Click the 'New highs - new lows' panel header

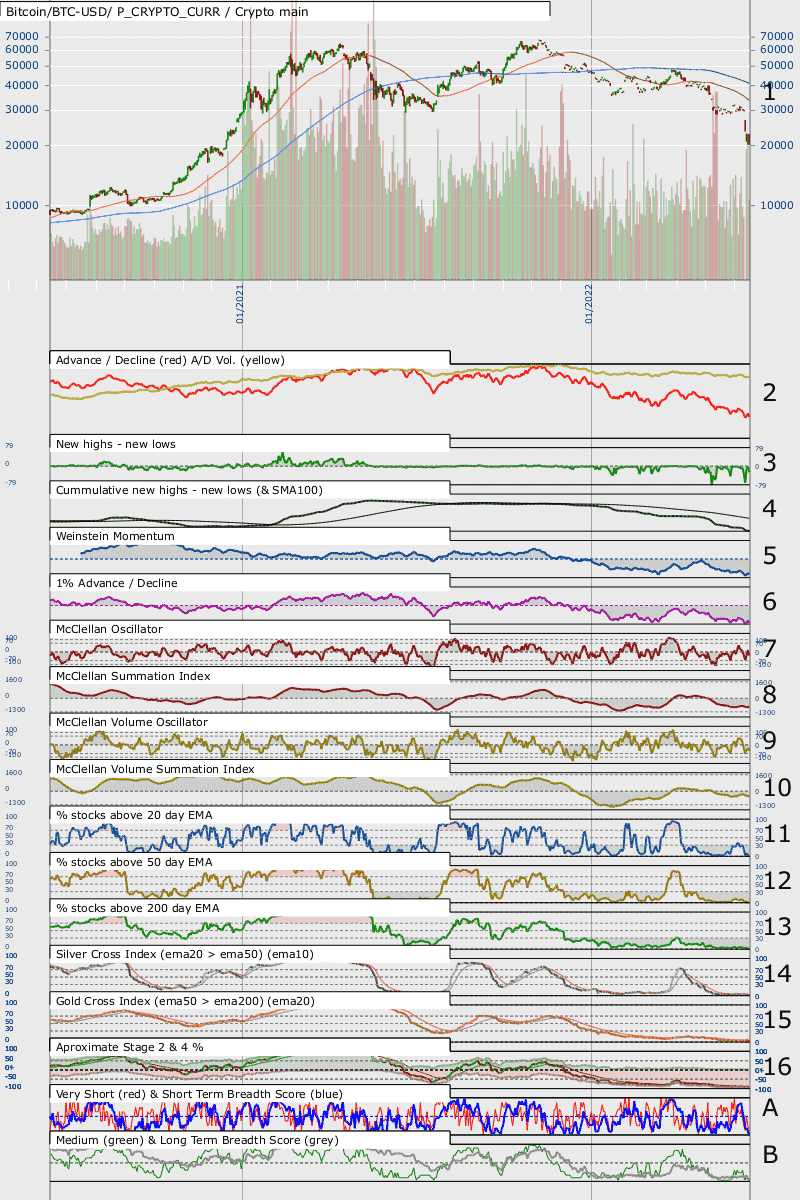pyautogui.click(x=118, y=443)
